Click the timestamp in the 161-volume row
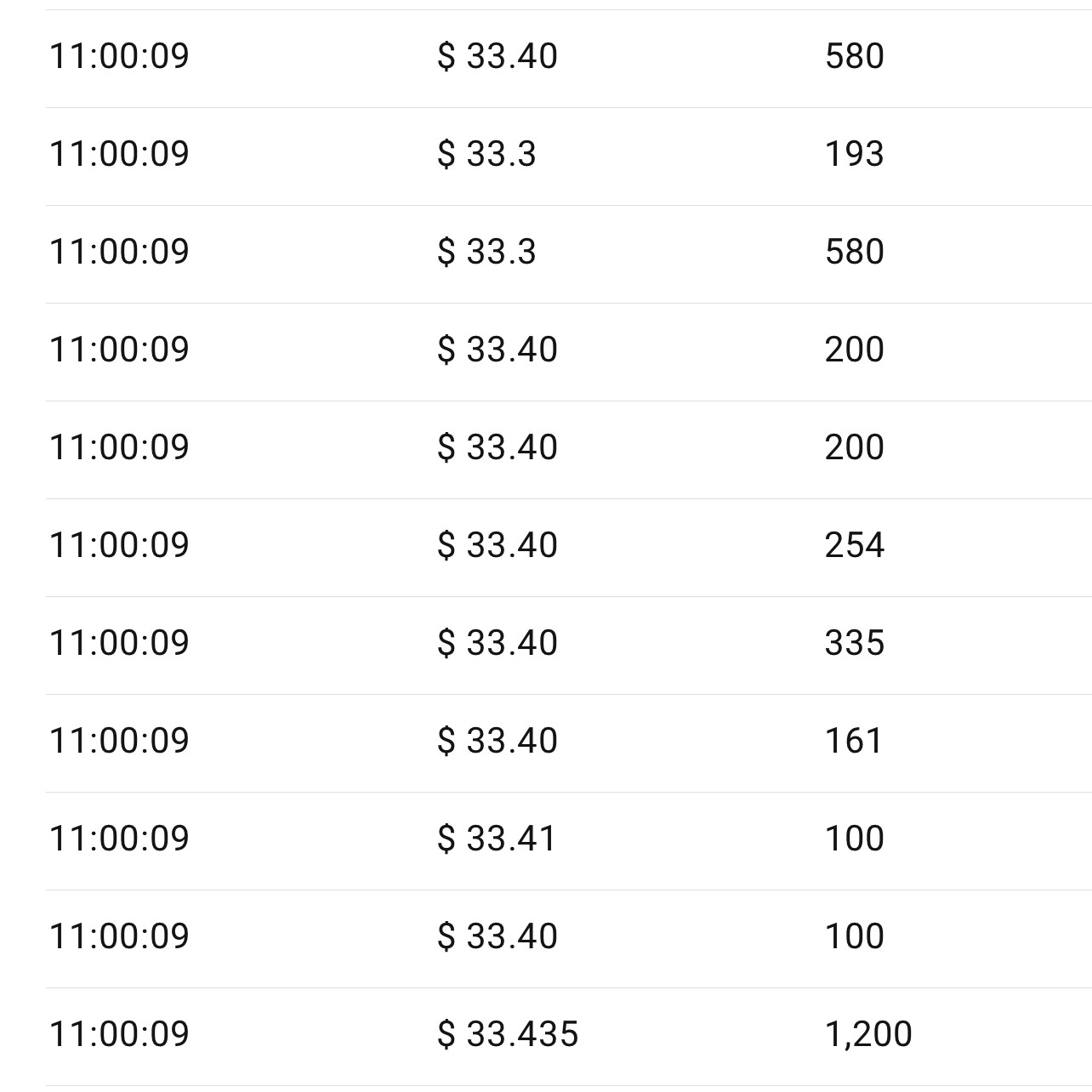The image size is (1092, 1092). pos(119,741)
